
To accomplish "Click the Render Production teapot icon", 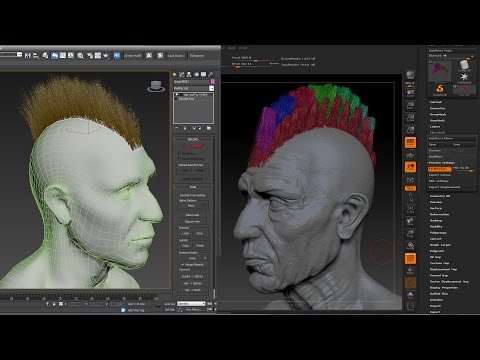I will click(x=106, y=55).
